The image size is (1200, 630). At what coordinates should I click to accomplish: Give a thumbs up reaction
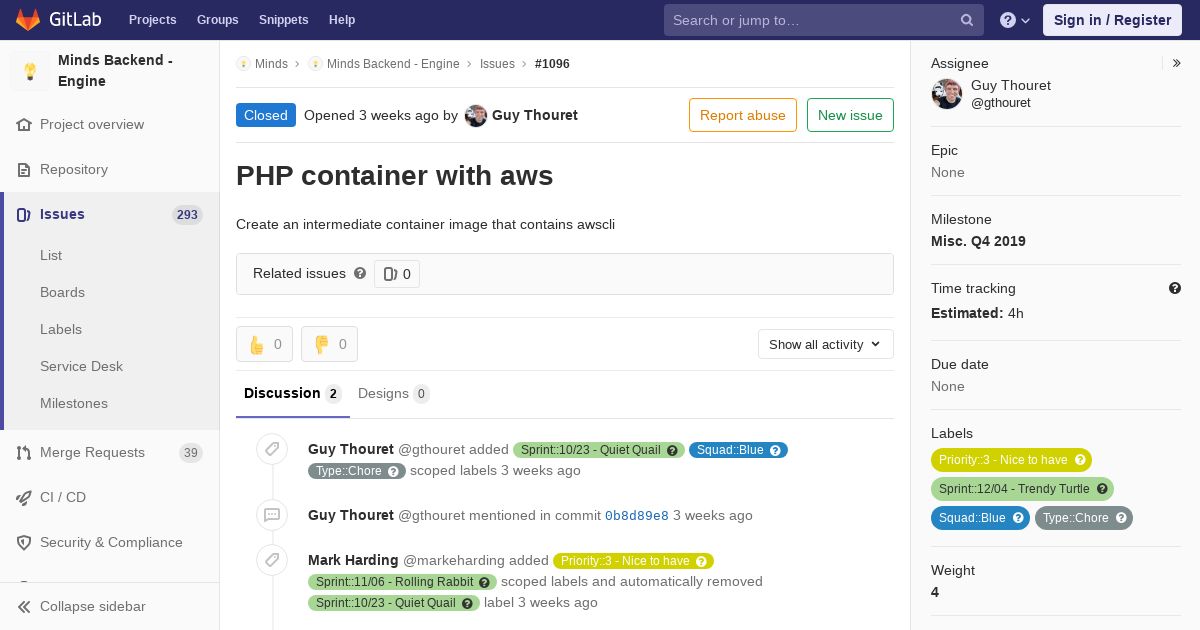click(x=264, y=344)
